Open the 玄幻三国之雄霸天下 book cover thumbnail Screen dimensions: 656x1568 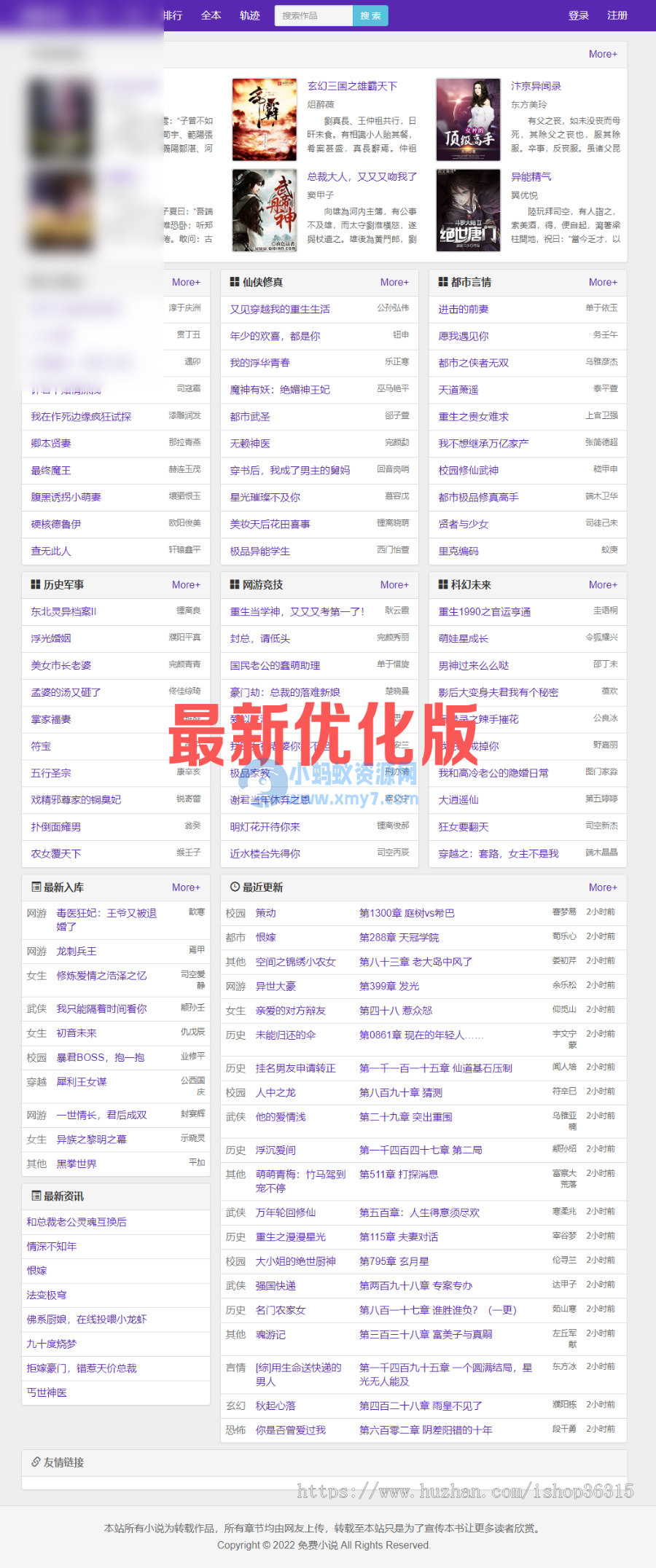click(265, 119)
